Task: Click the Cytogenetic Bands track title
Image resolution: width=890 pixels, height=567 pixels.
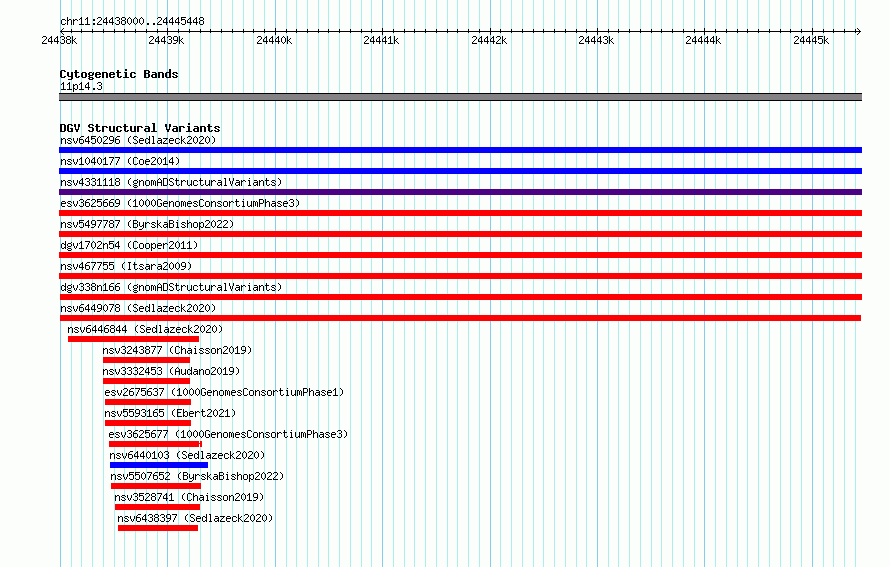Action: pos(119,74)
